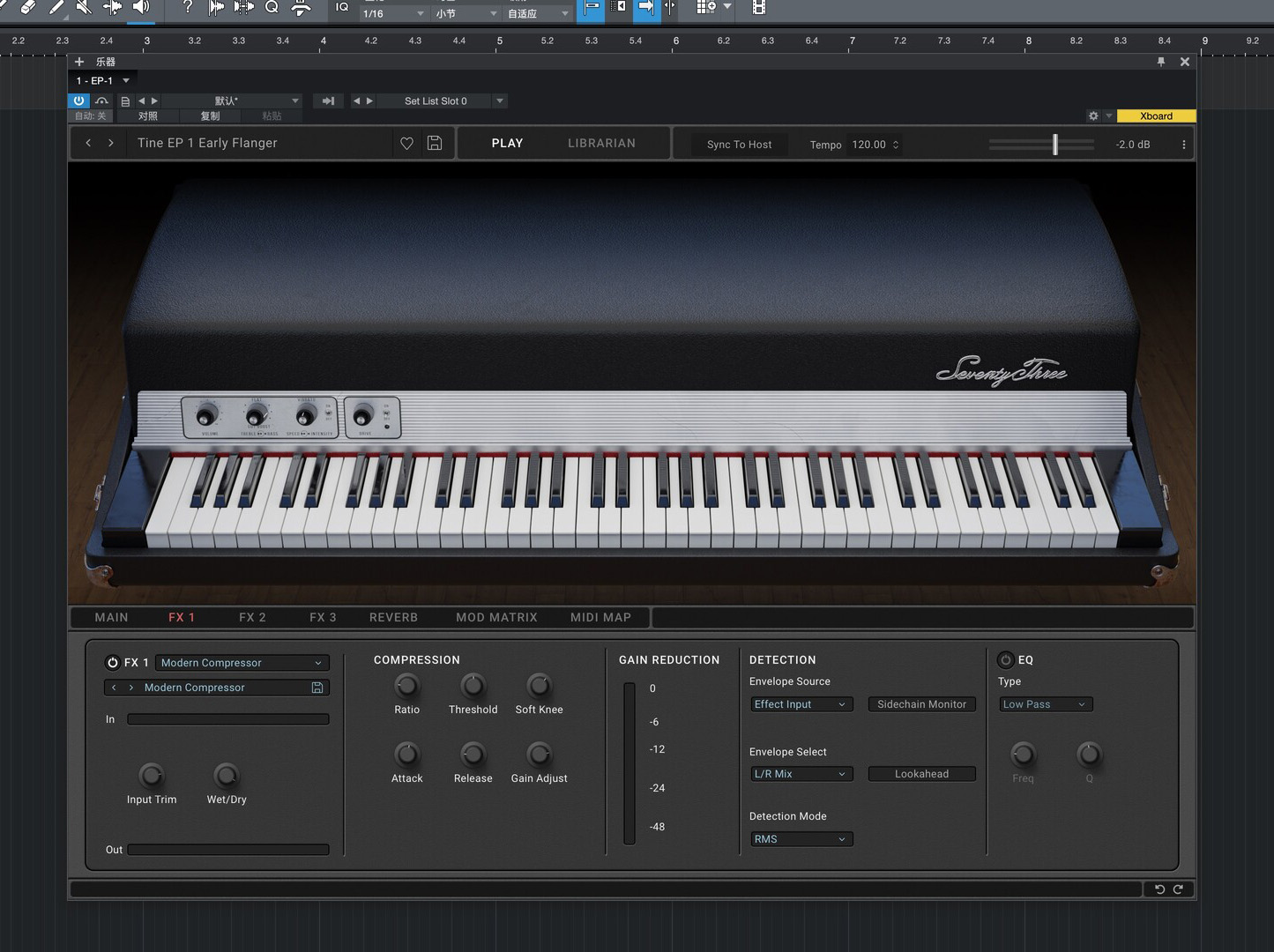Open the REVERB tab
The width and height of the screenshot is (1274, 952).
[x=393, y=617]
